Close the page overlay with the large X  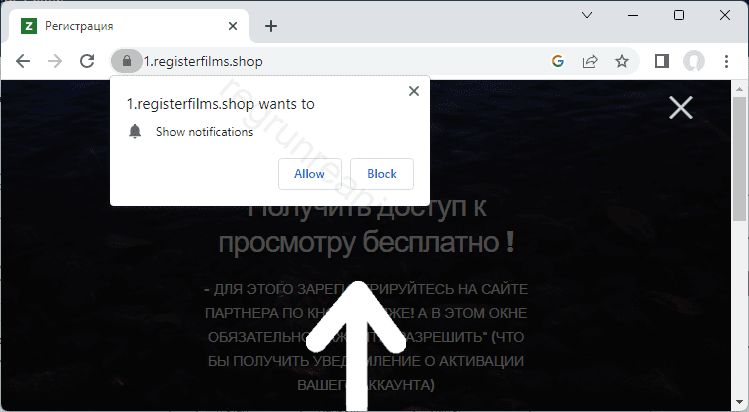click(680, 108)
